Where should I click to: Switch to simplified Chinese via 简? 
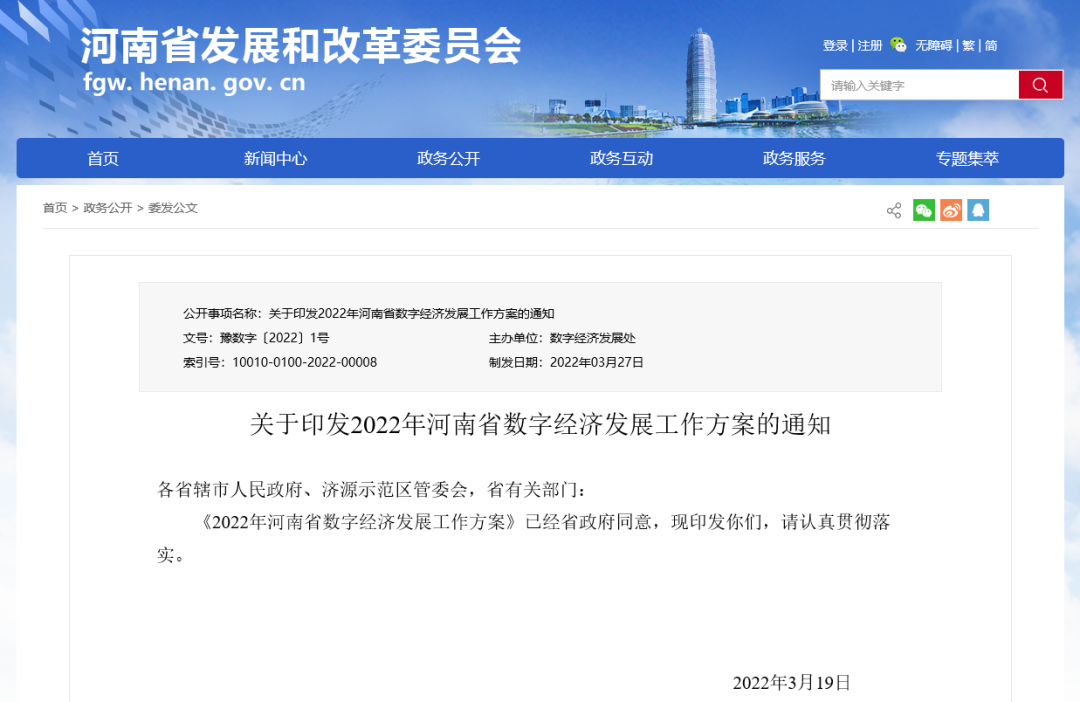pyautogui.click(x=991, y=45)
